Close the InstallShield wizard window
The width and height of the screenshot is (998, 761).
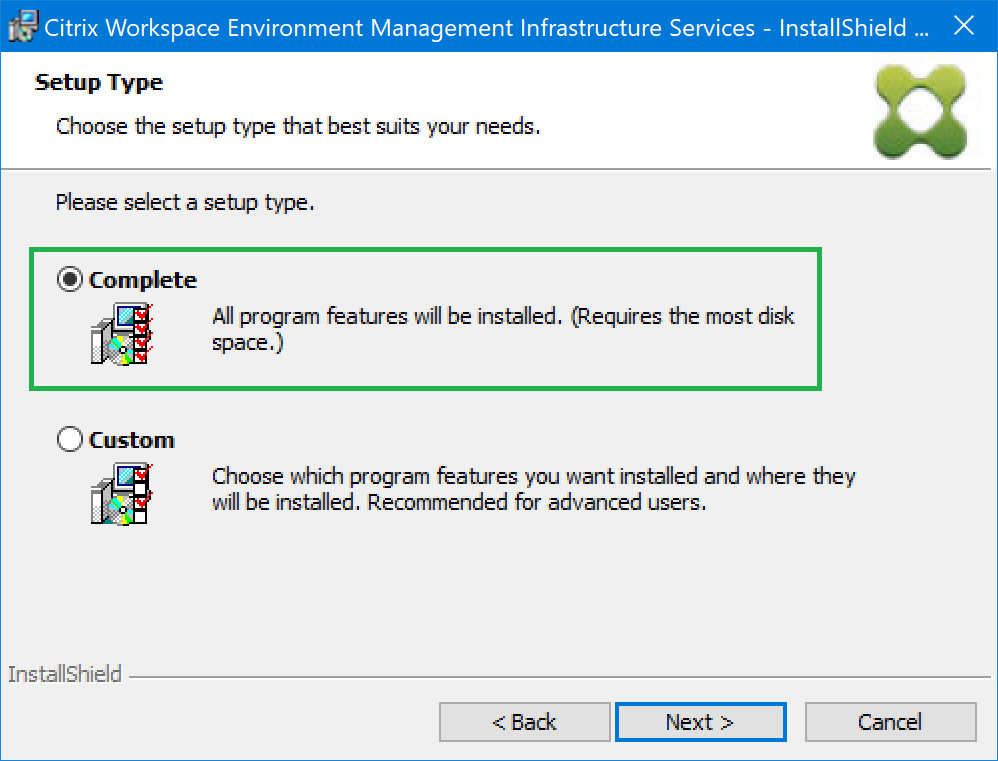[964, 27]
